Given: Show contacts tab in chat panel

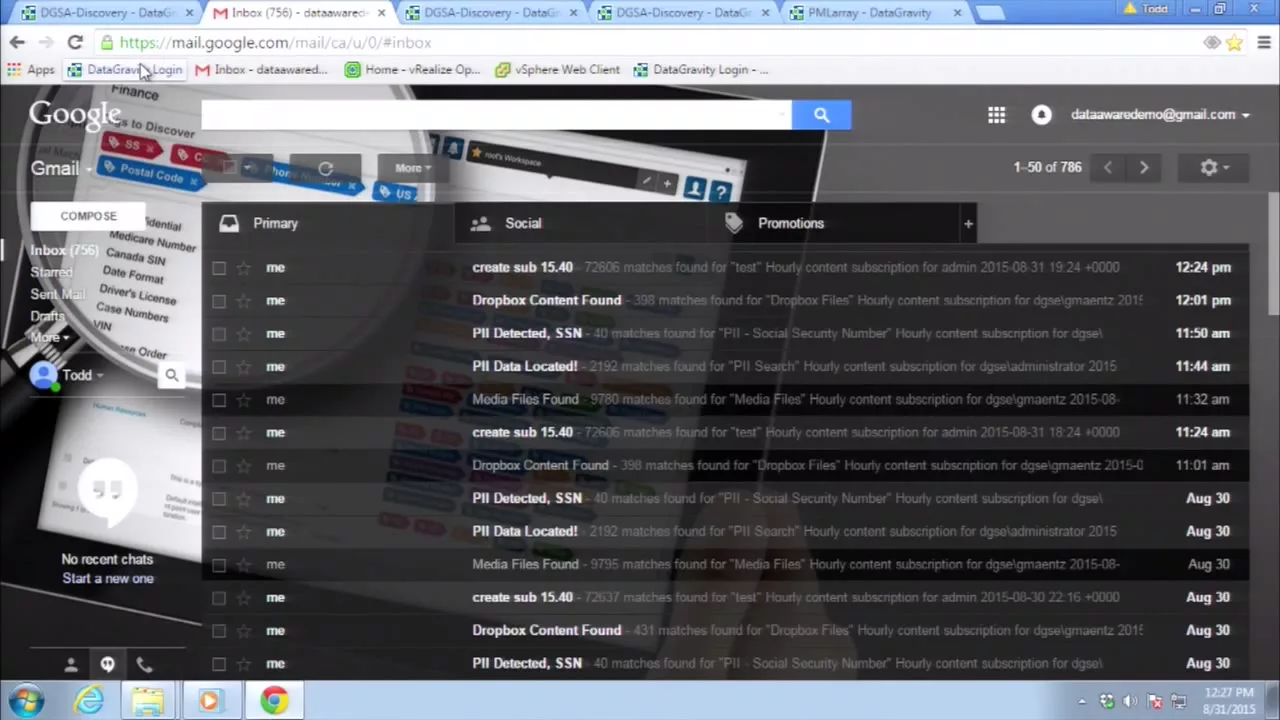Looking at the screenshot, I should [71, 664].
